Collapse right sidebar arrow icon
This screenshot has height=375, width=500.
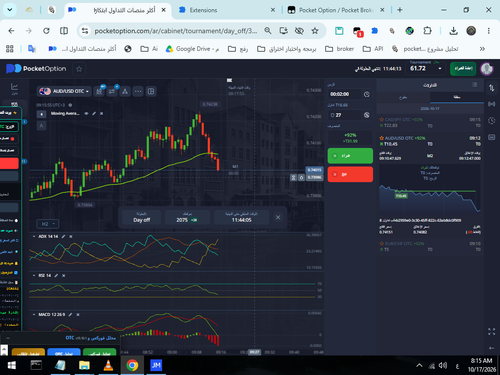tap(492, 348)
